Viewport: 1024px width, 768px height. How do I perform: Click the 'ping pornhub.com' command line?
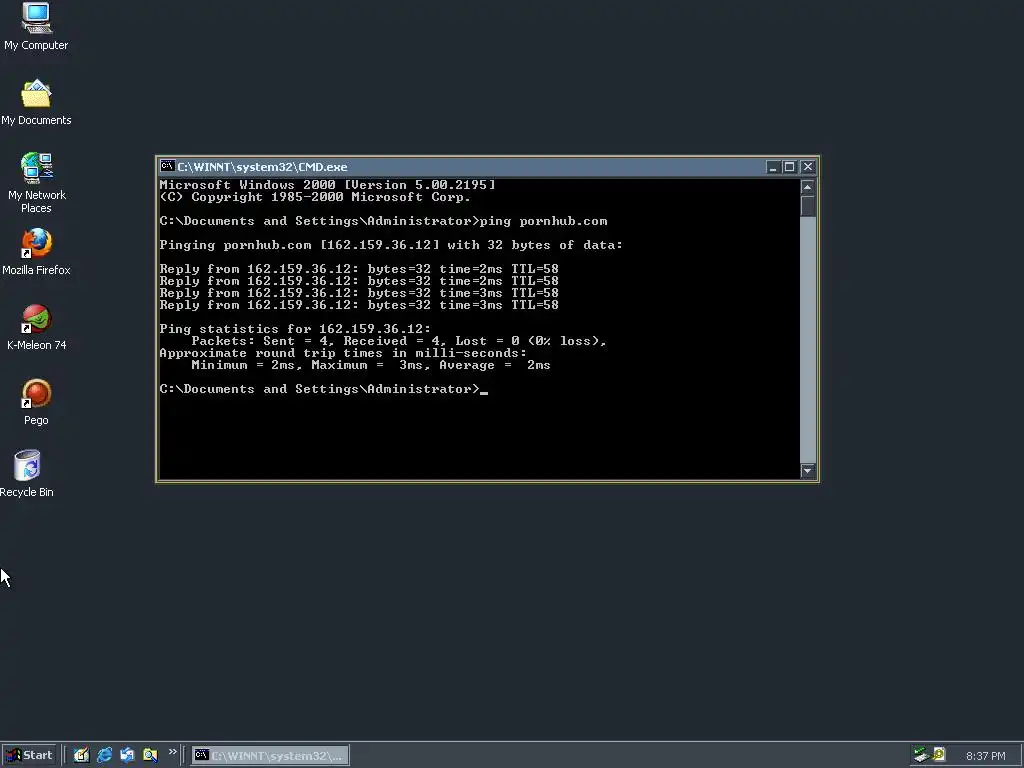(383, 221)
